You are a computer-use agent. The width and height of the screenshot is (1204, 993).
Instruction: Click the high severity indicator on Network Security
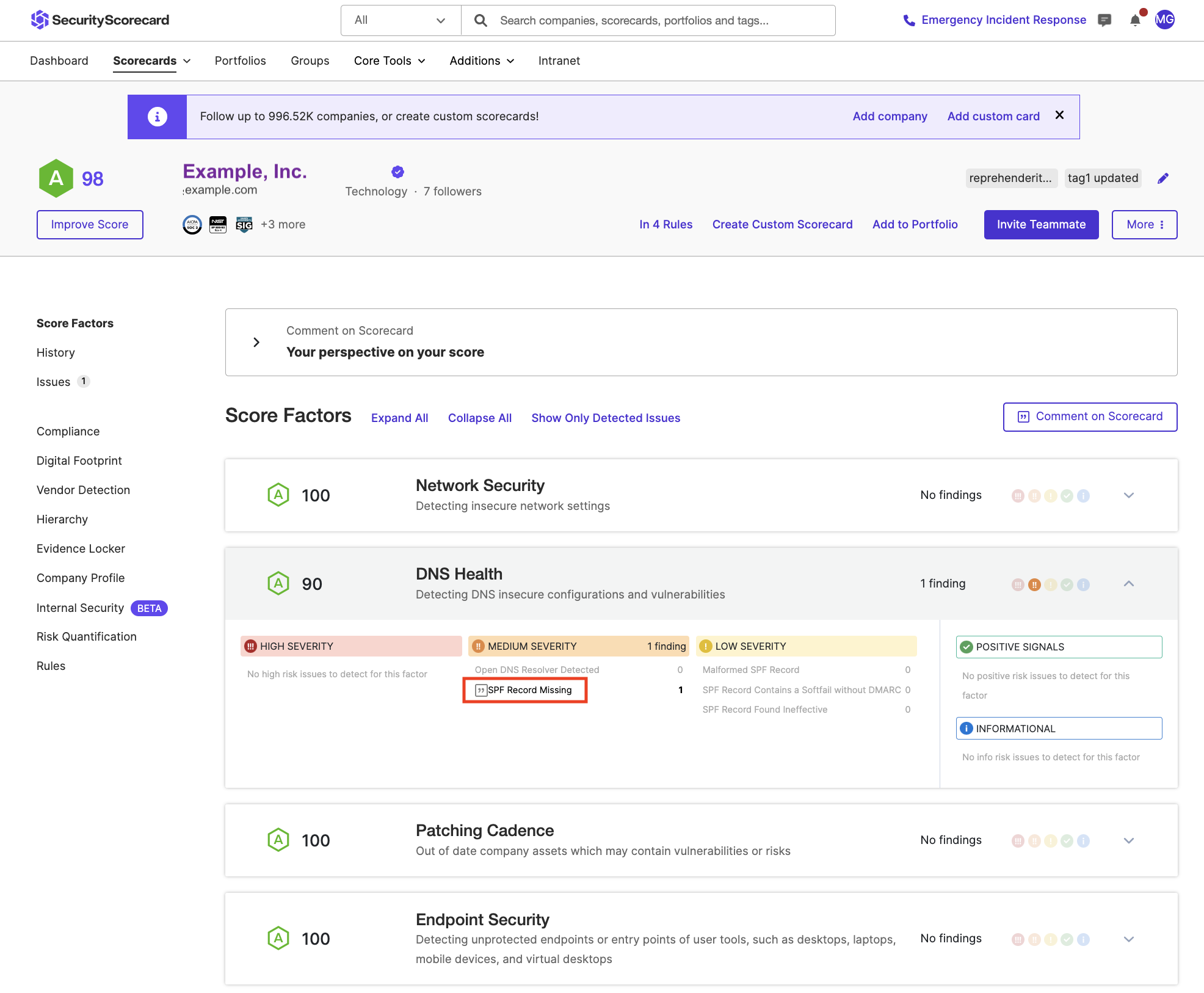(x=1018, y=495)
